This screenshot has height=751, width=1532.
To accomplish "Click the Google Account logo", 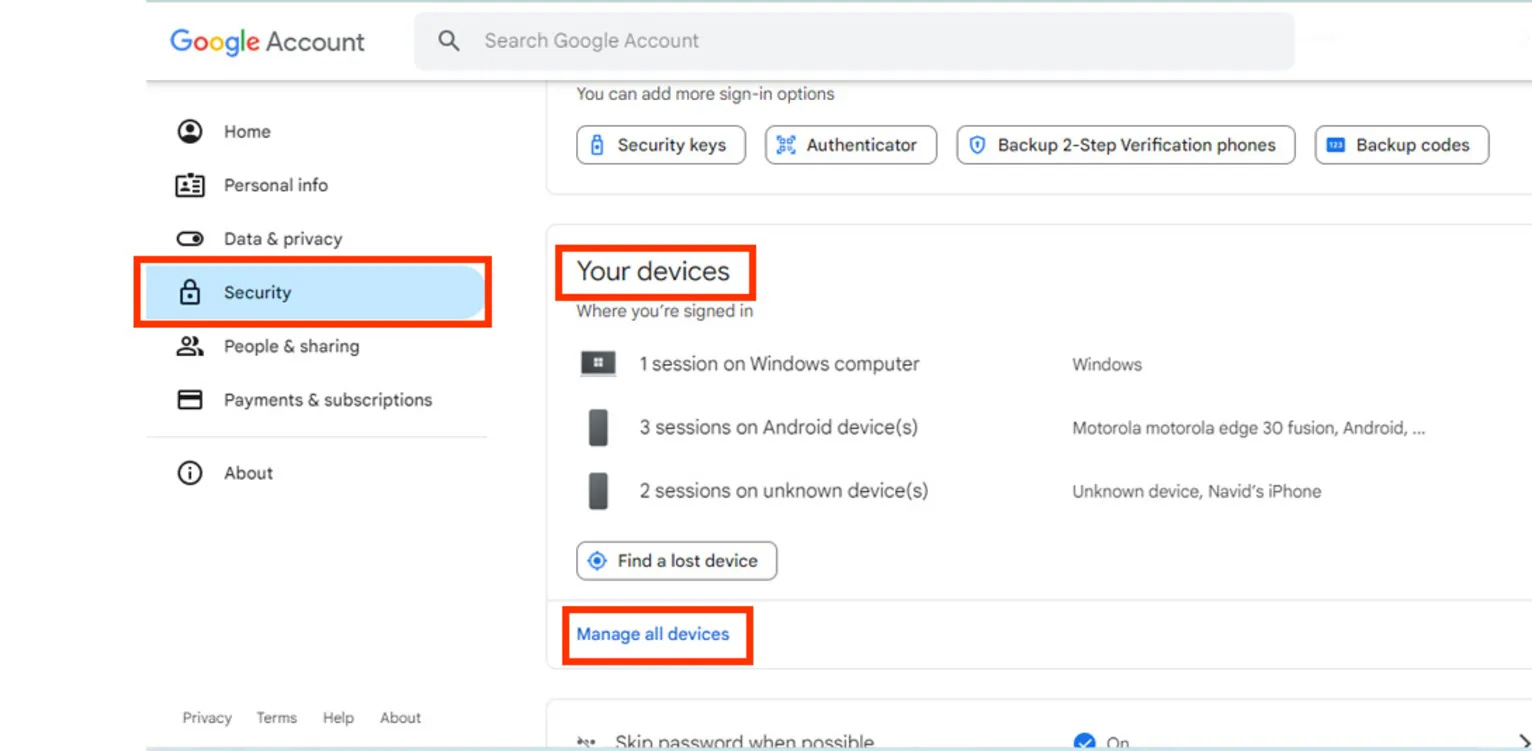I will click(267, 42).
